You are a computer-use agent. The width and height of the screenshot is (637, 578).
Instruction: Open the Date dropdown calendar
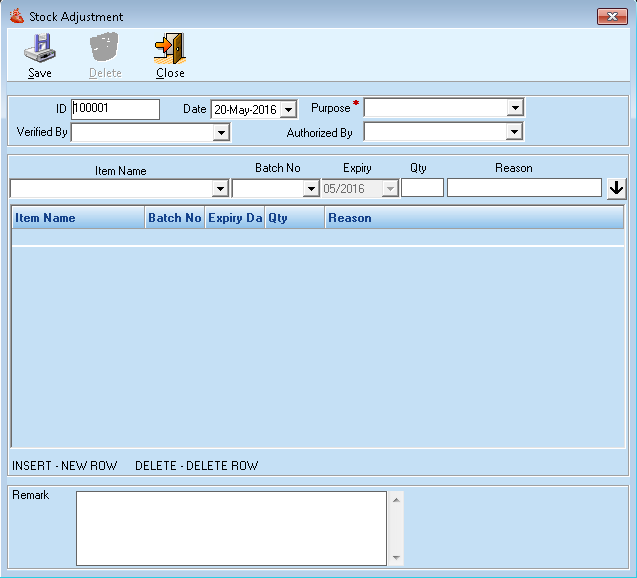(x=289, y=109)
